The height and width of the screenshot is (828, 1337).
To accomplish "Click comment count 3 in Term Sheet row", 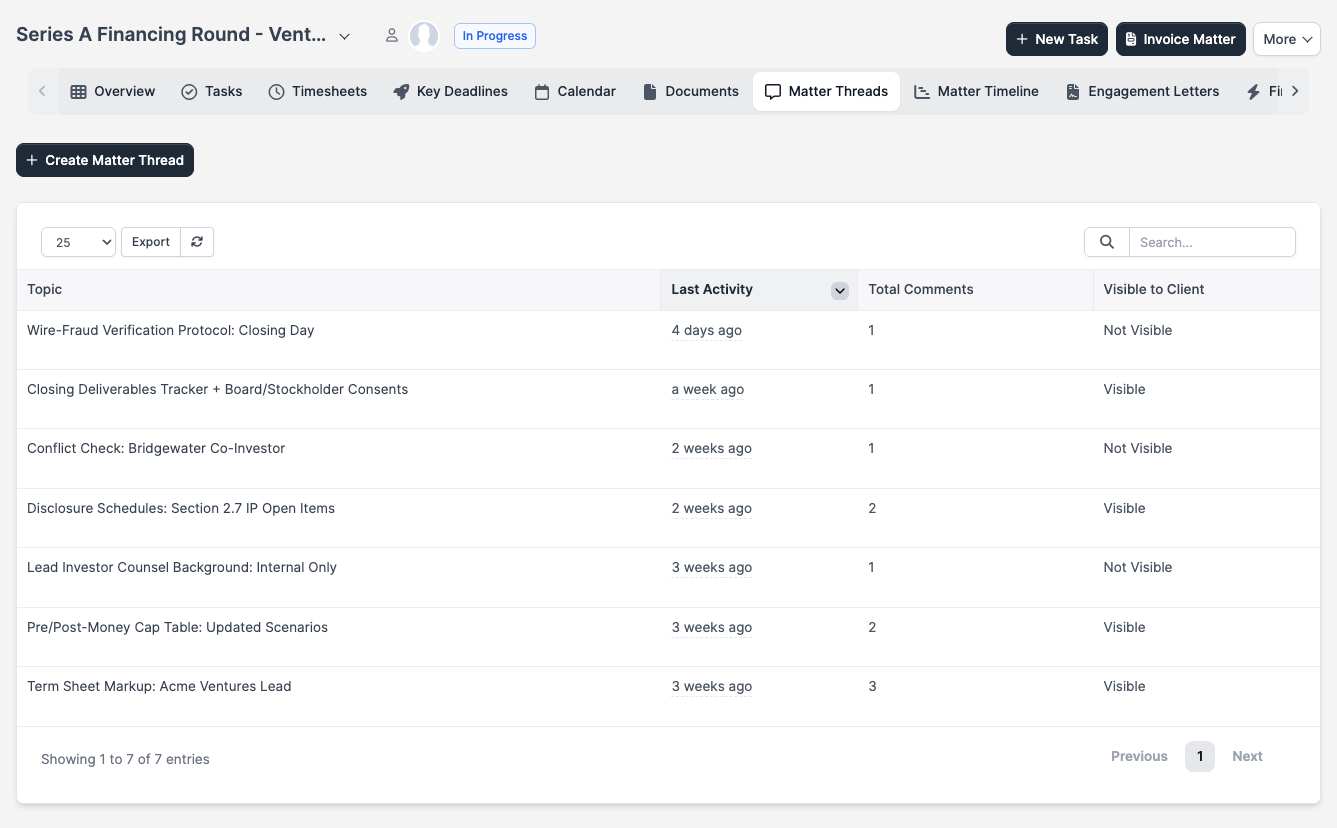I will tap(873, 686).
